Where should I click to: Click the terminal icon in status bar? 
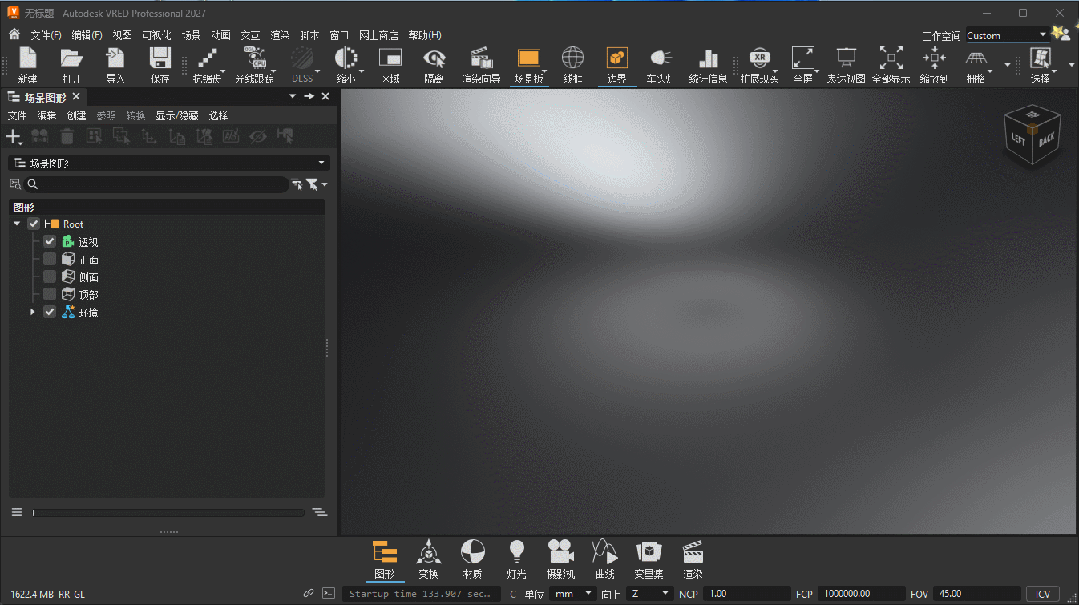328,593
